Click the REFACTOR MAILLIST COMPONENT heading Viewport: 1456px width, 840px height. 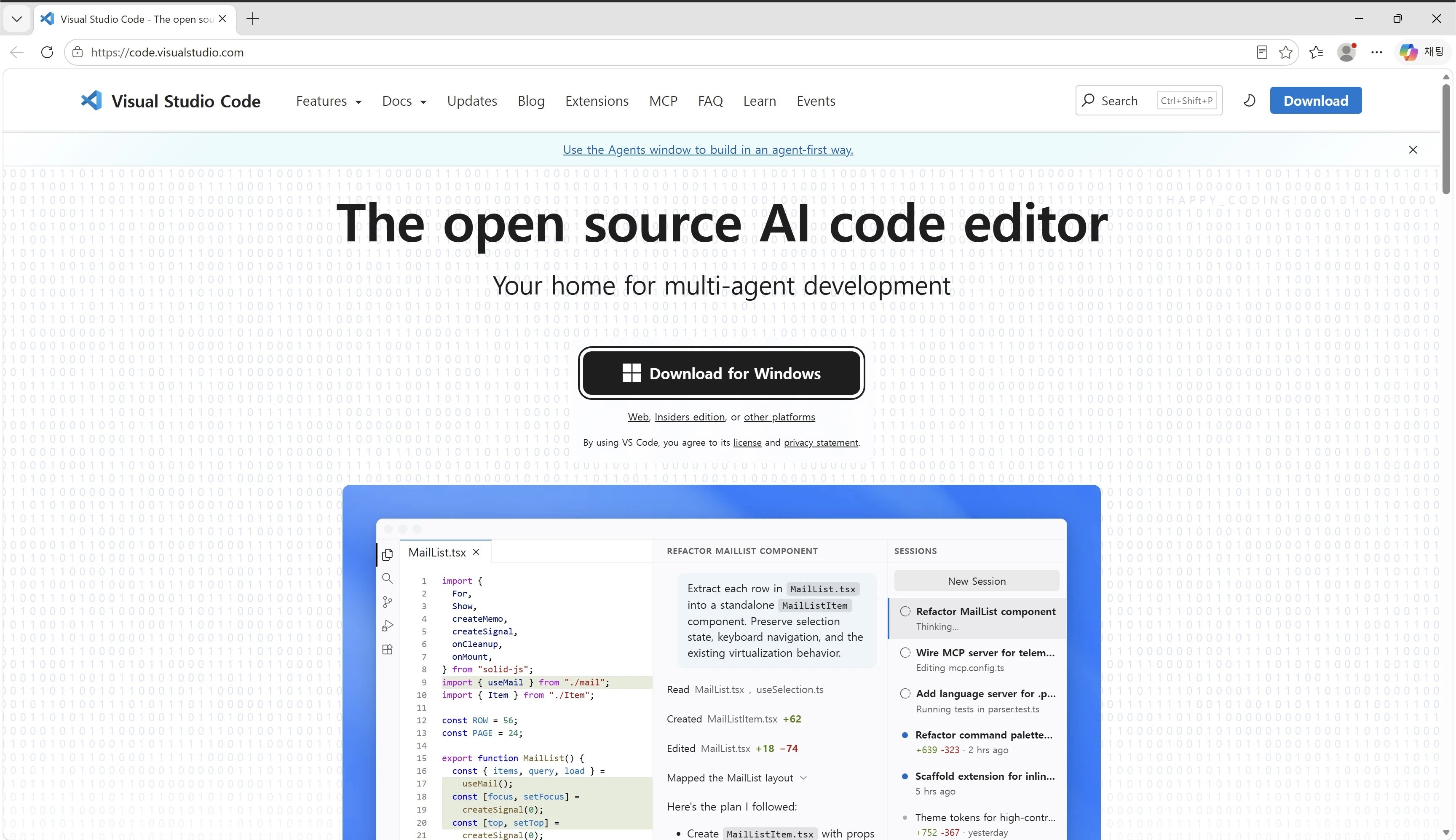(742, 551)
